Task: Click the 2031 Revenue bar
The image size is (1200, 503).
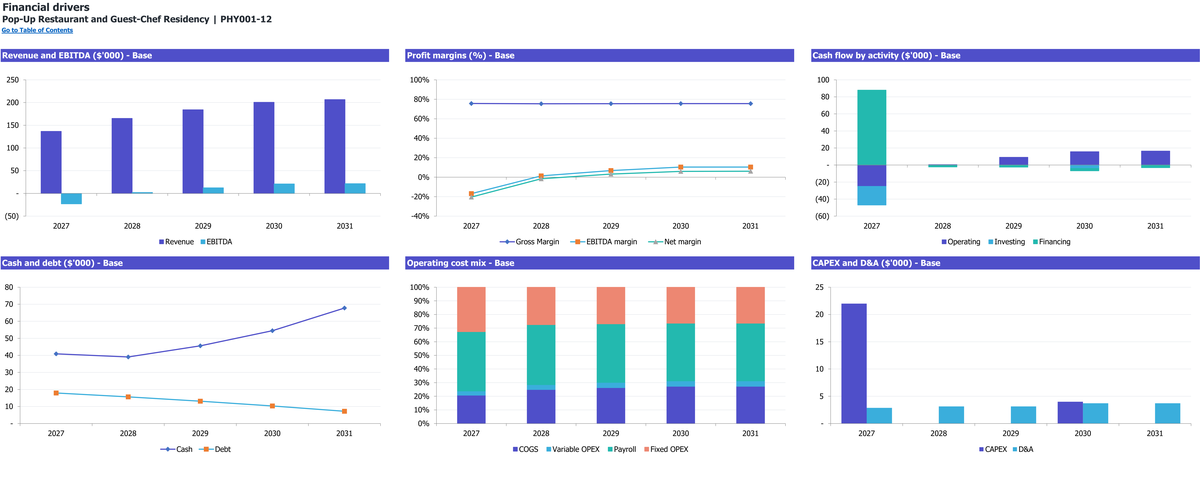Action: click(x=334, y=146)
